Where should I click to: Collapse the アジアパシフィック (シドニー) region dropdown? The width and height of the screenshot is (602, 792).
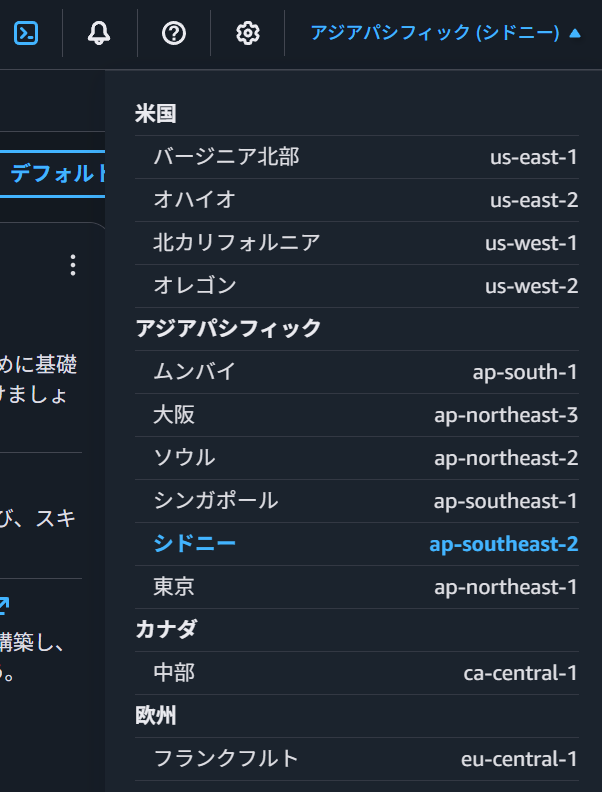(444, 33)
